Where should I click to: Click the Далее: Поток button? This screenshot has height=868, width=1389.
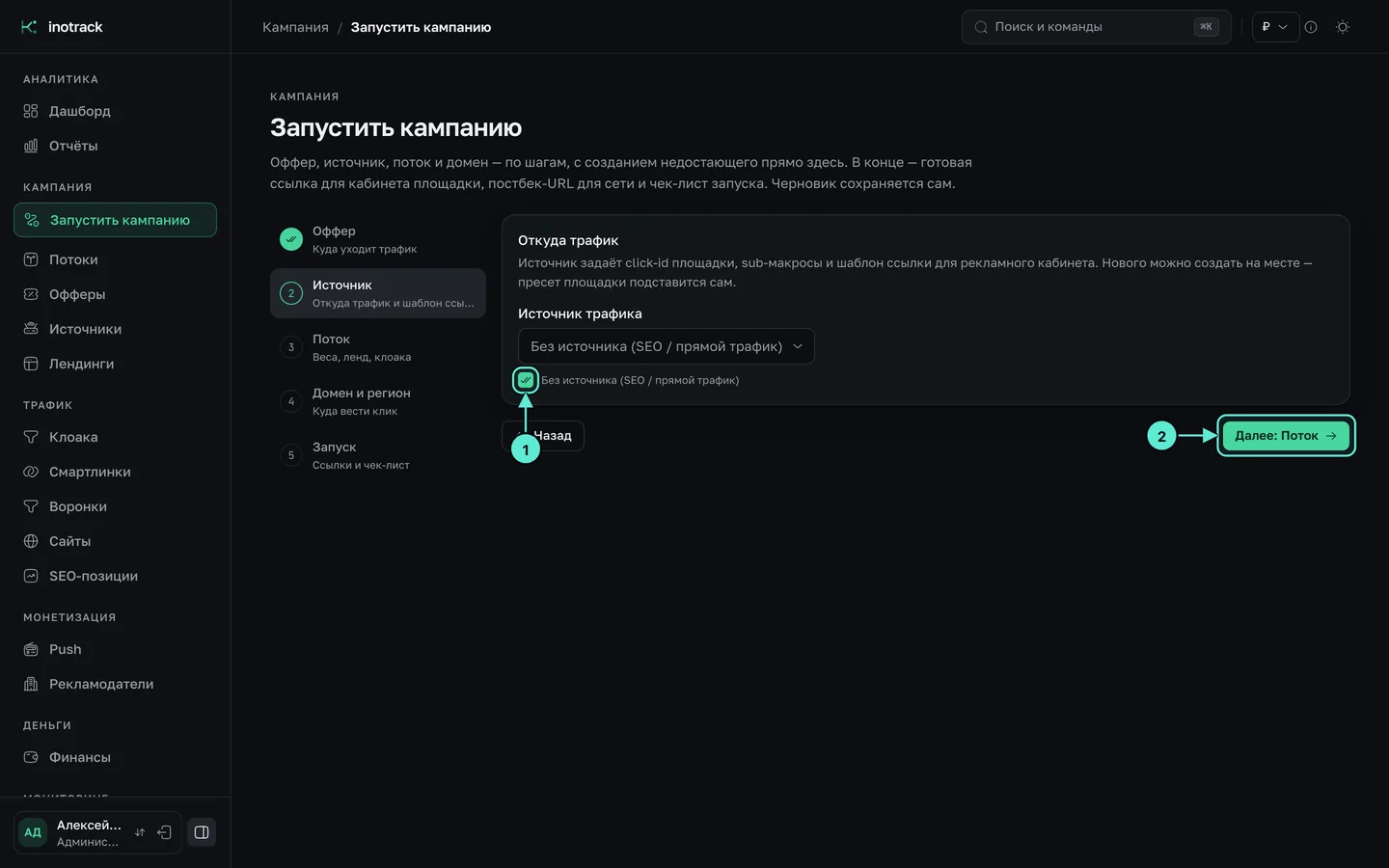pyautogui.click(x=1286, y=436)
